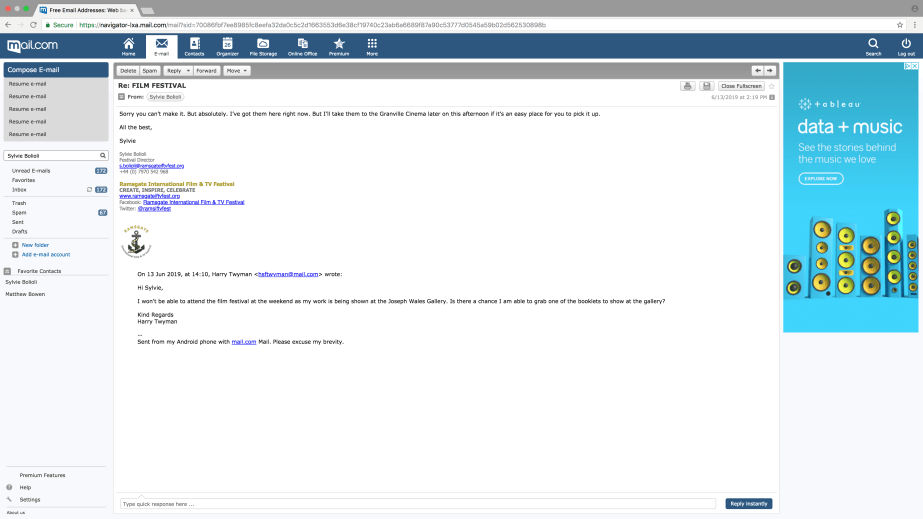Click the Forward button

[206, 71]
